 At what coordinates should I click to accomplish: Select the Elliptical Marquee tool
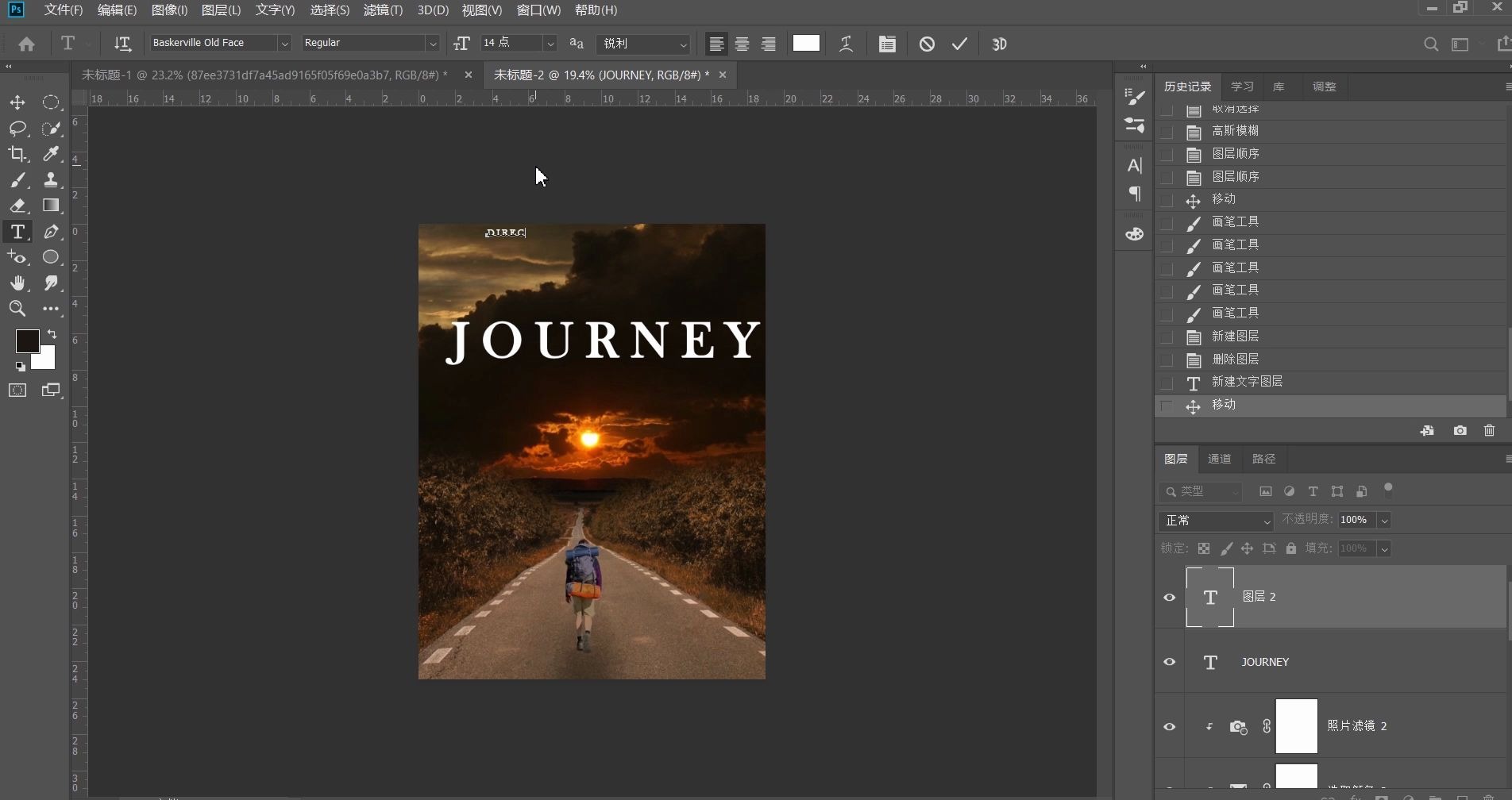[x=51, y=102]
